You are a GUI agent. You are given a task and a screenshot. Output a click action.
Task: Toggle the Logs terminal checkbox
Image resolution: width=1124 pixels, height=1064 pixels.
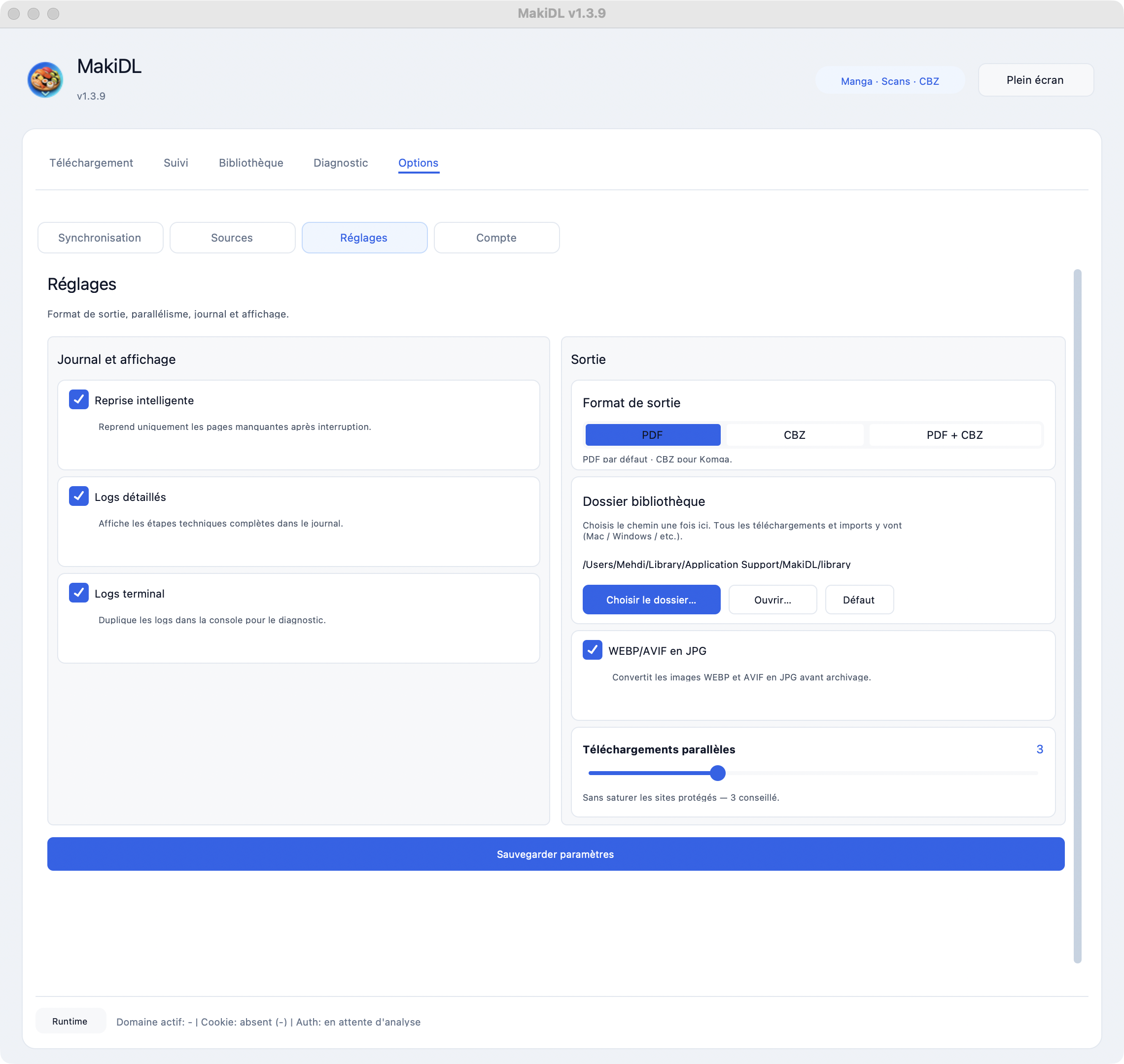[79, 593]
